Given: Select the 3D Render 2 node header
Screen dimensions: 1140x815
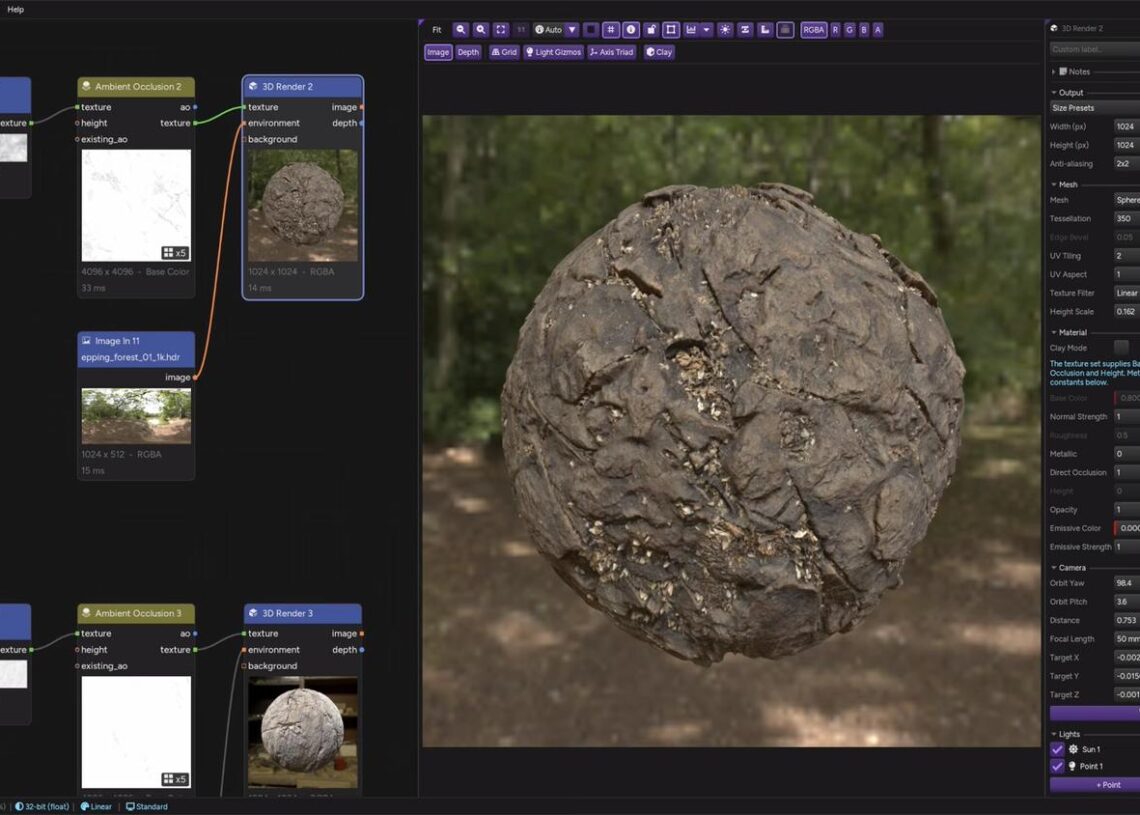Looking at the screenshot, I should (302, 86).
